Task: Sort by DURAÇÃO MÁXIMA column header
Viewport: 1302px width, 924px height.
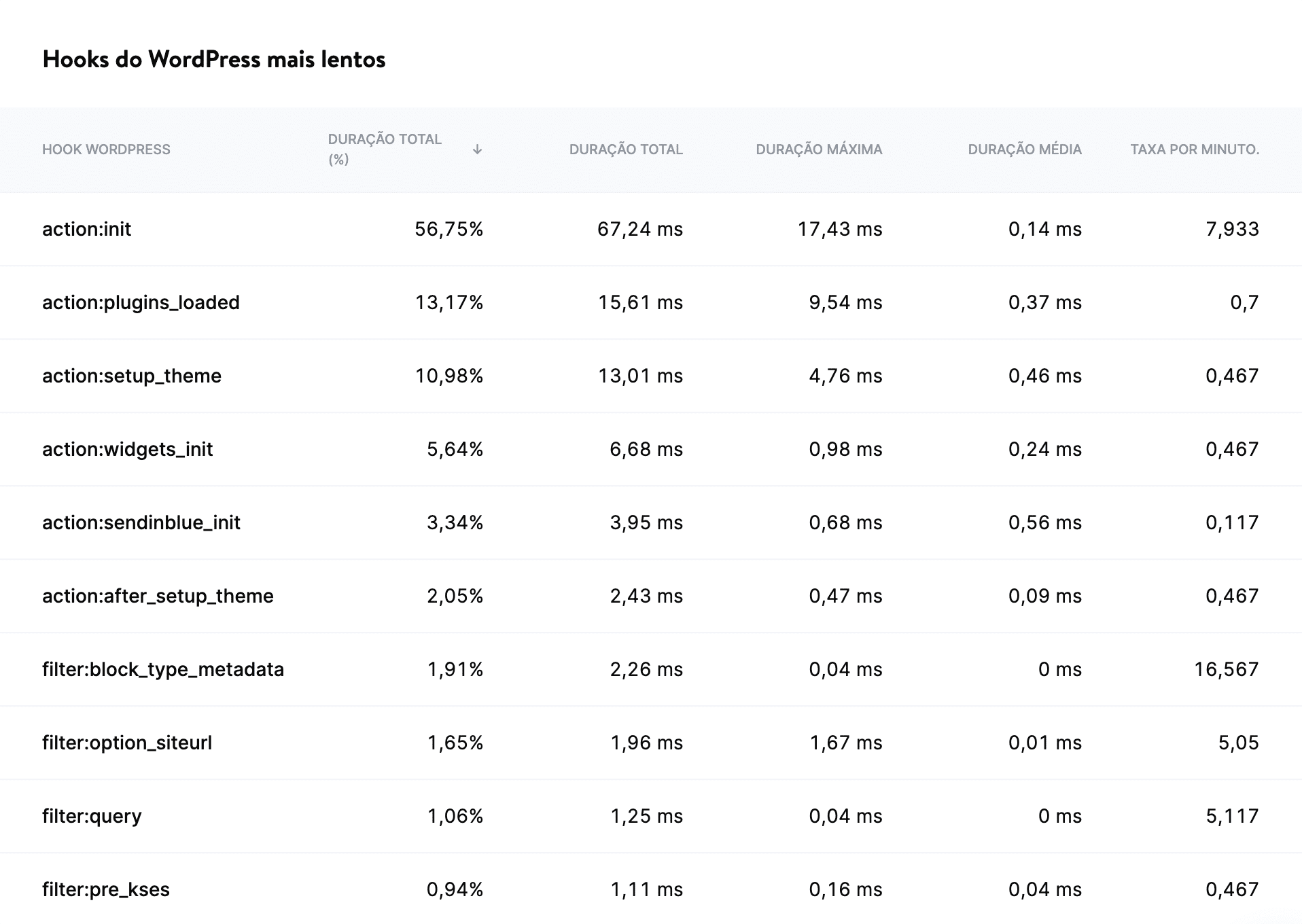Action: (820, 149)
